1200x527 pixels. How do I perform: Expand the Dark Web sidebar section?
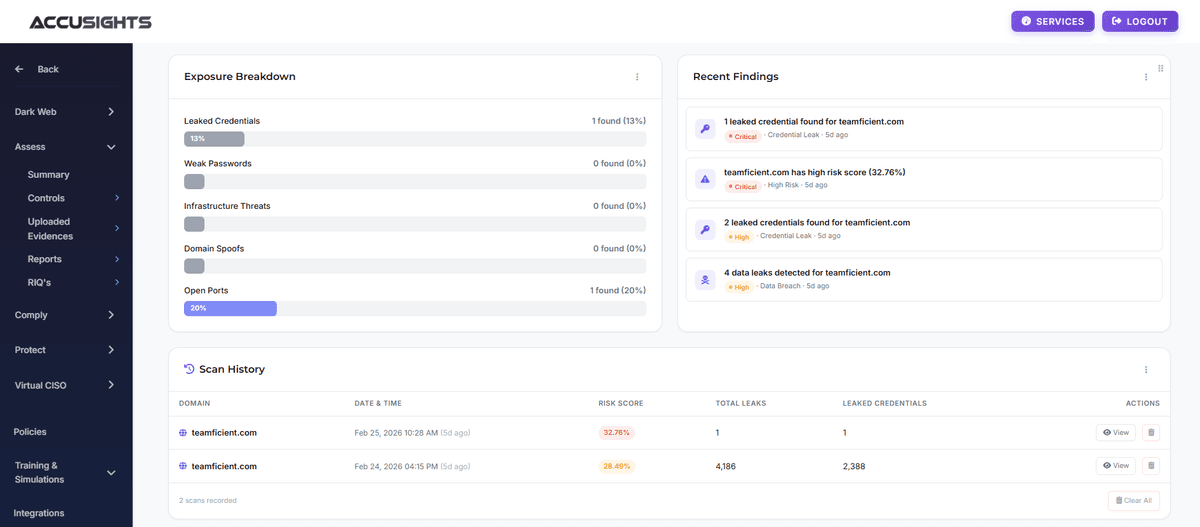(111, 112)
